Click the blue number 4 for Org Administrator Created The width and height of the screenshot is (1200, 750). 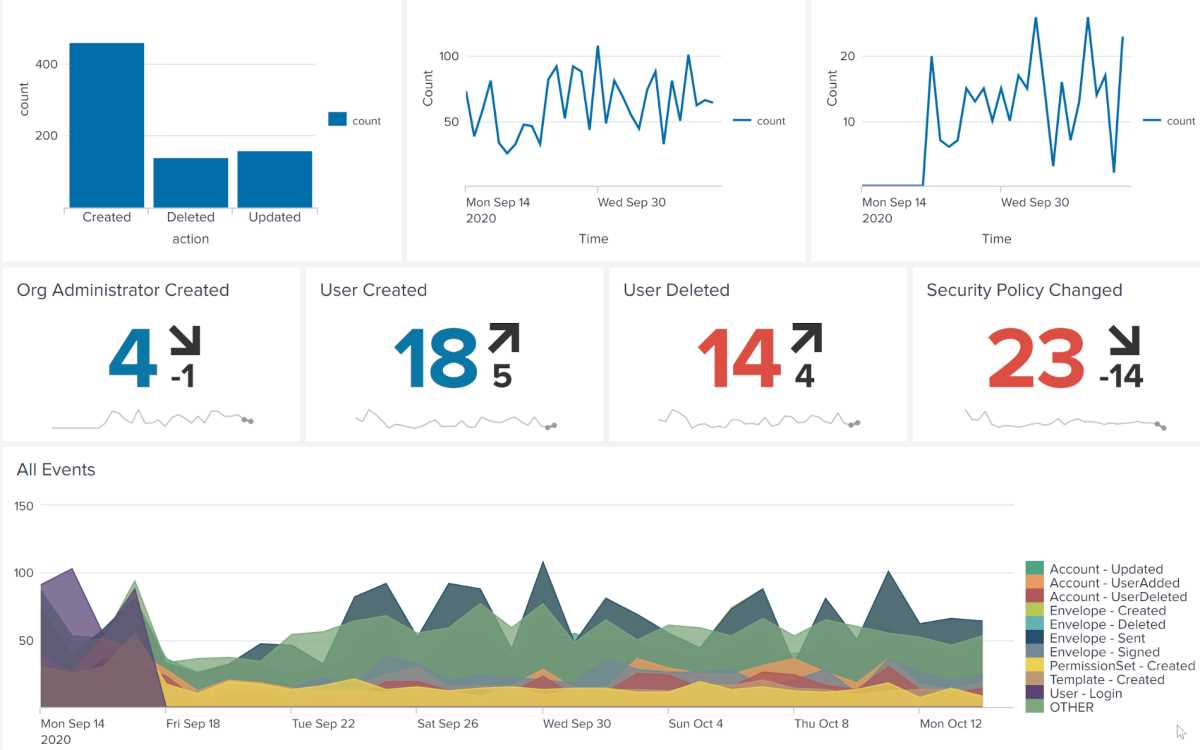click(x=133, y=359)
